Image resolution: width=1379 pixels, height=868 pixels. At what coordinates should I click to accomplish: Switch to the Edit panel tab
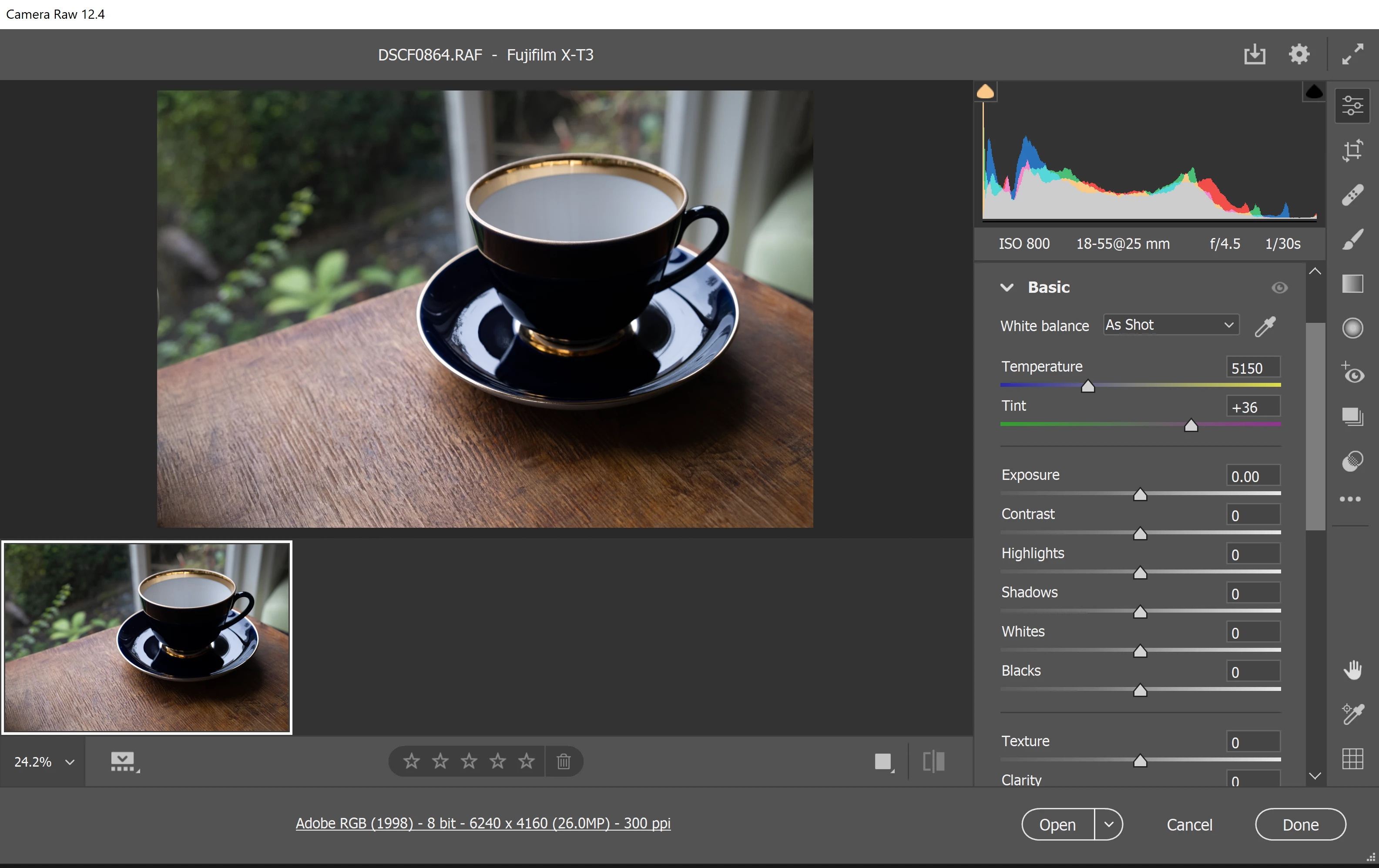(x=1352, y=106)
